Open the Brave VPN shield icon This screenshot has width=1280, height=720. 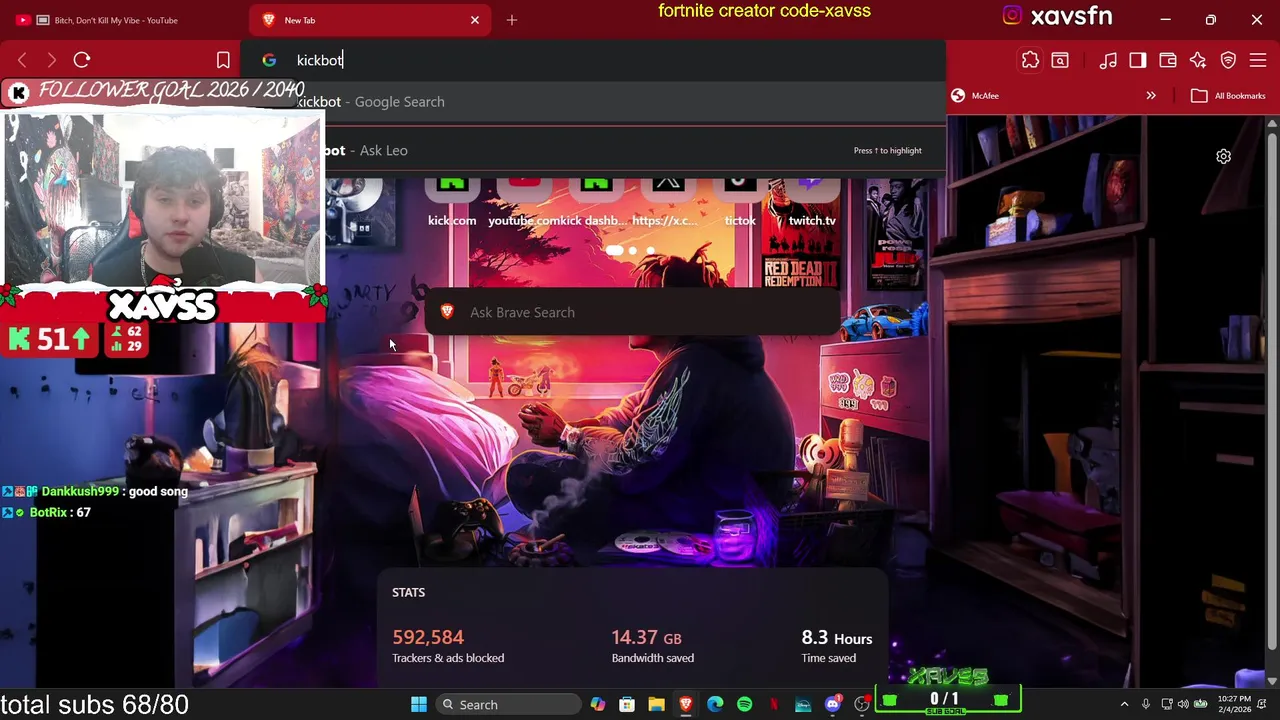click(1228, 61)
